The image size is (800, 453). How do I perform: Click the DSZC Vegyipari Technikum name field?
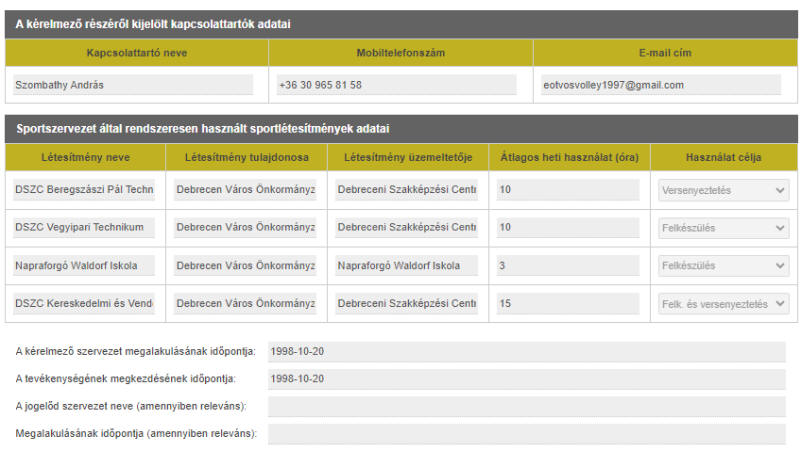(84, 228)
